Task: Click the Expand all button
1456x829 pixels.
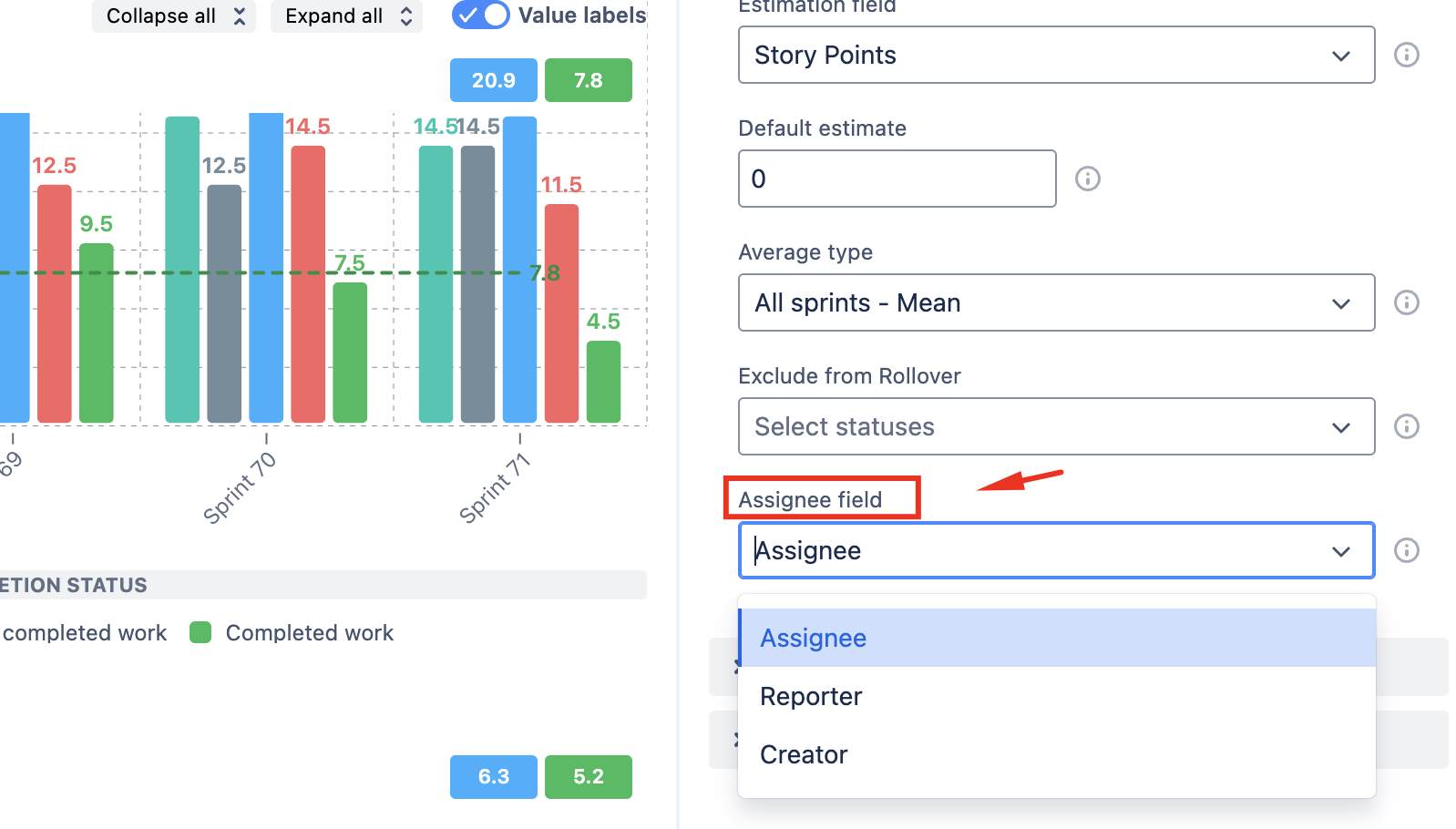Action: [346, 15]
